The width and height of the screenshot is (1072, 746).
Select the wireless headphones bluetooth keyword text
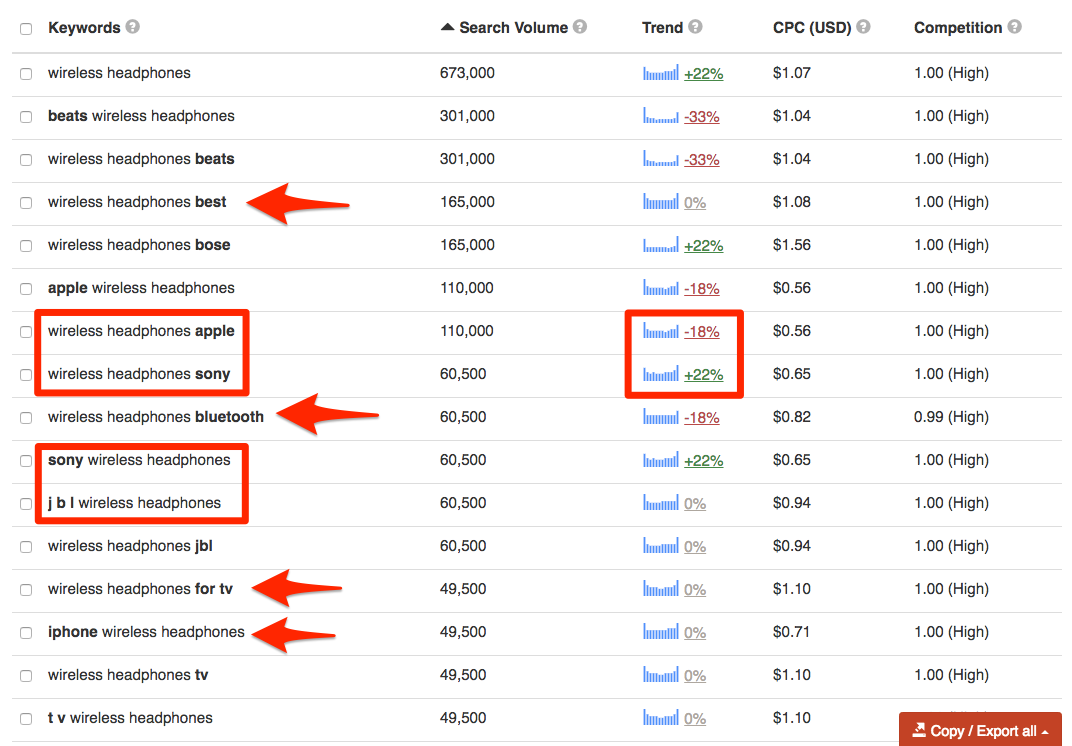pos(155,417)
